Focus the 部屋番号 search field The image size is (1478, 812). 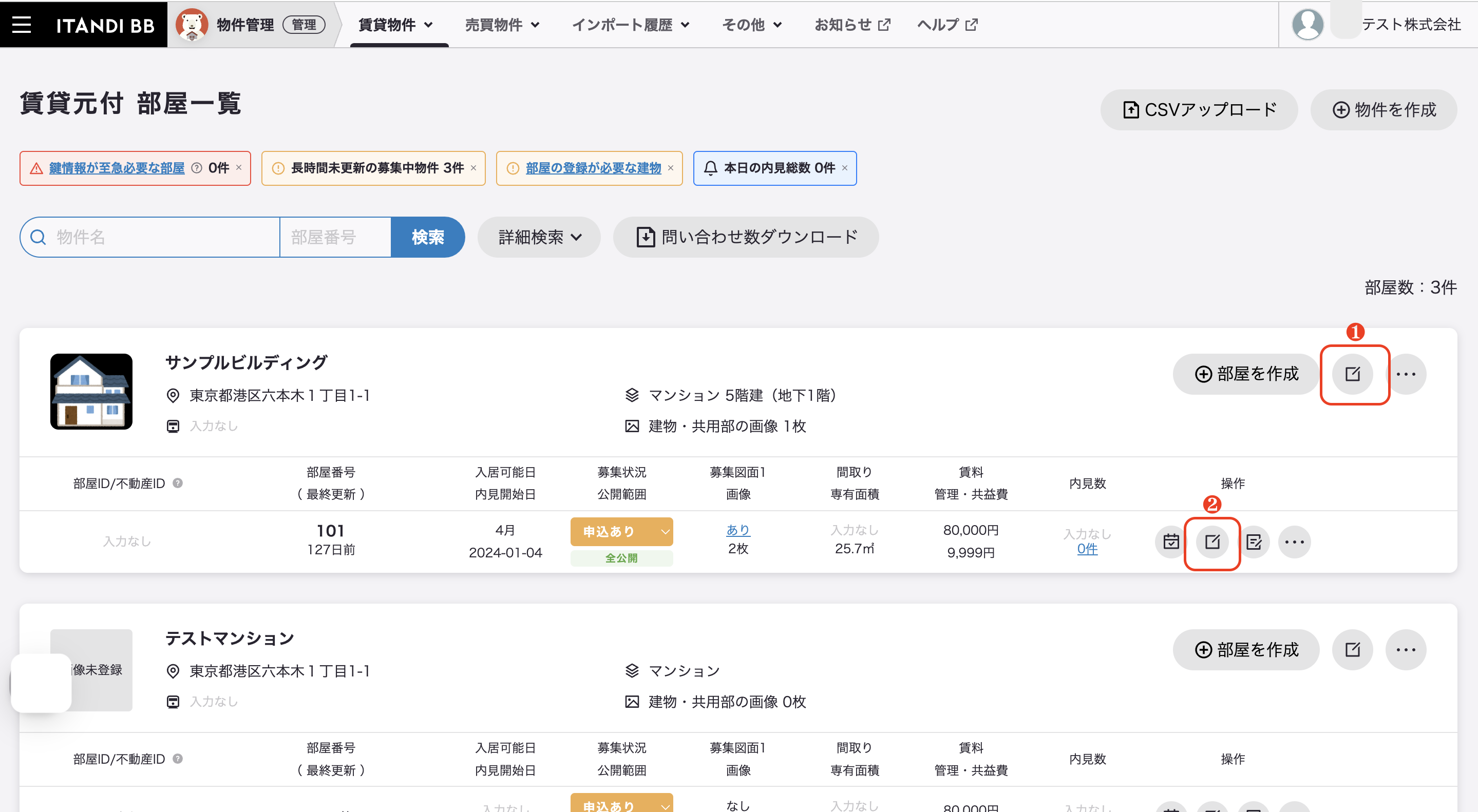coord(335,237)
